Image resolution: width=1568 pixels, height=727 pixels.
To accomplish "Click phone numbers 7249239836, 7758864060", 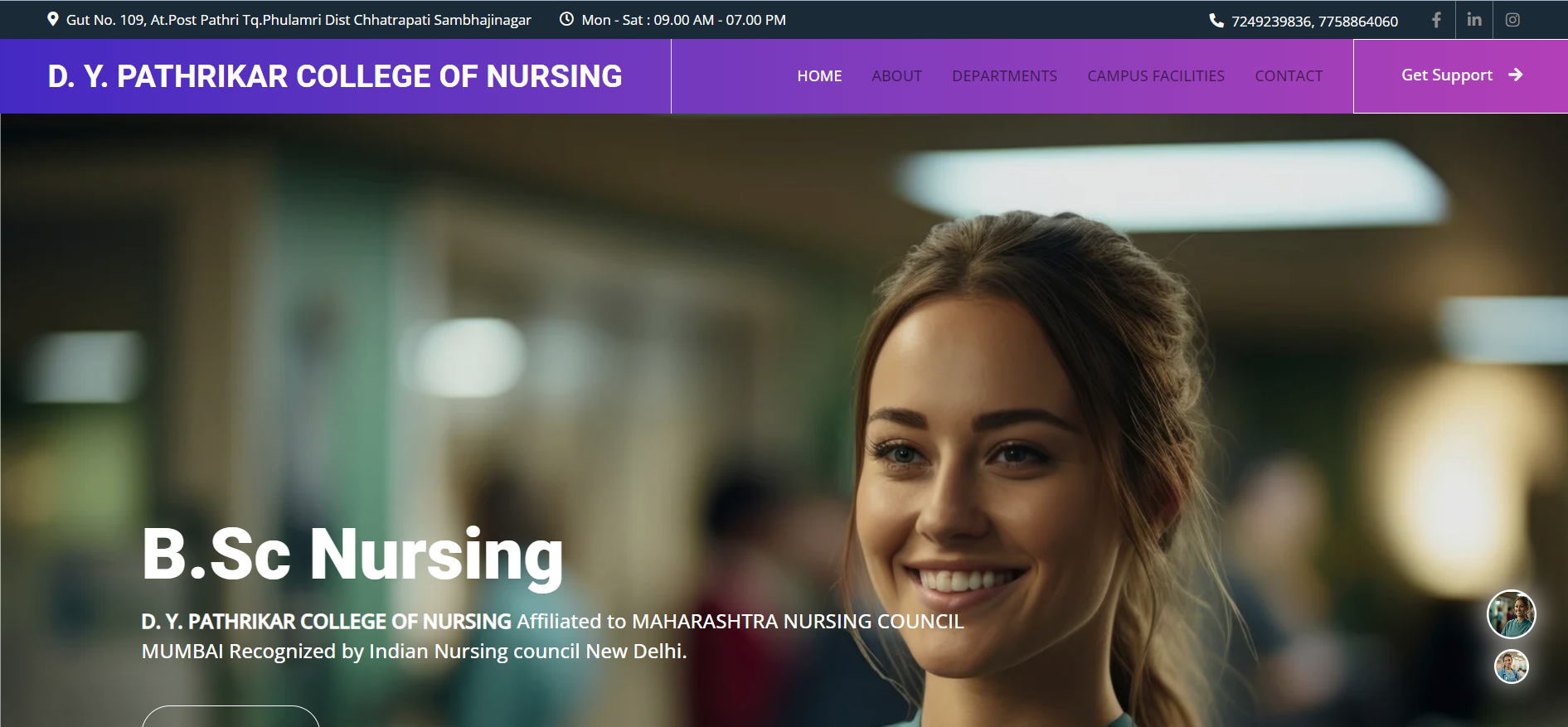I will [x=1314, y=21].
